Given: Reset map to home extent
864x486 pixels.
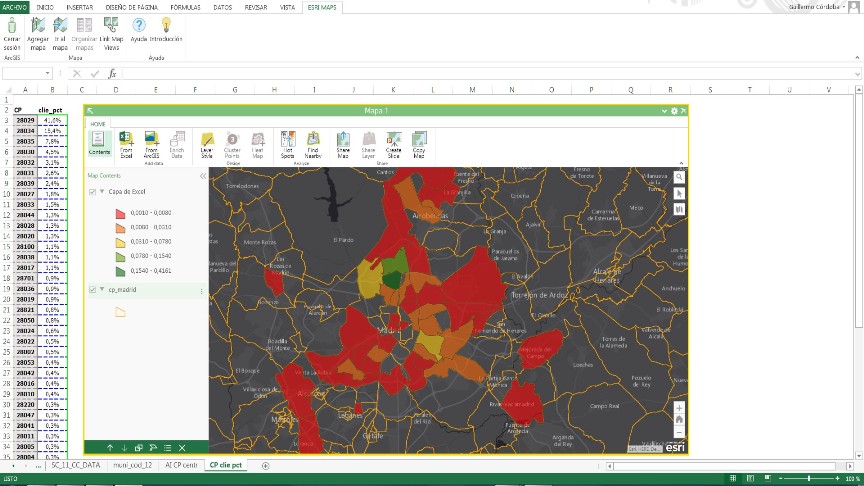Looking at the screenshot, I should click(x=679, y=420).
